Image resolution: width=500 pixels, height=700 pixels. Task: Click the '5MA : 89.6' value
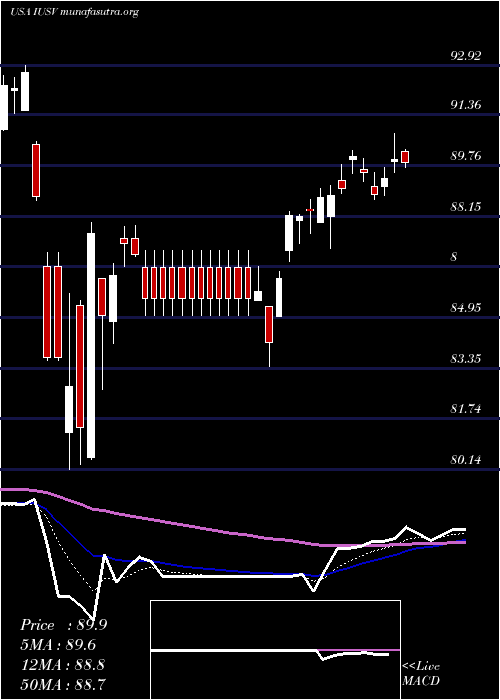click(58, 645)
